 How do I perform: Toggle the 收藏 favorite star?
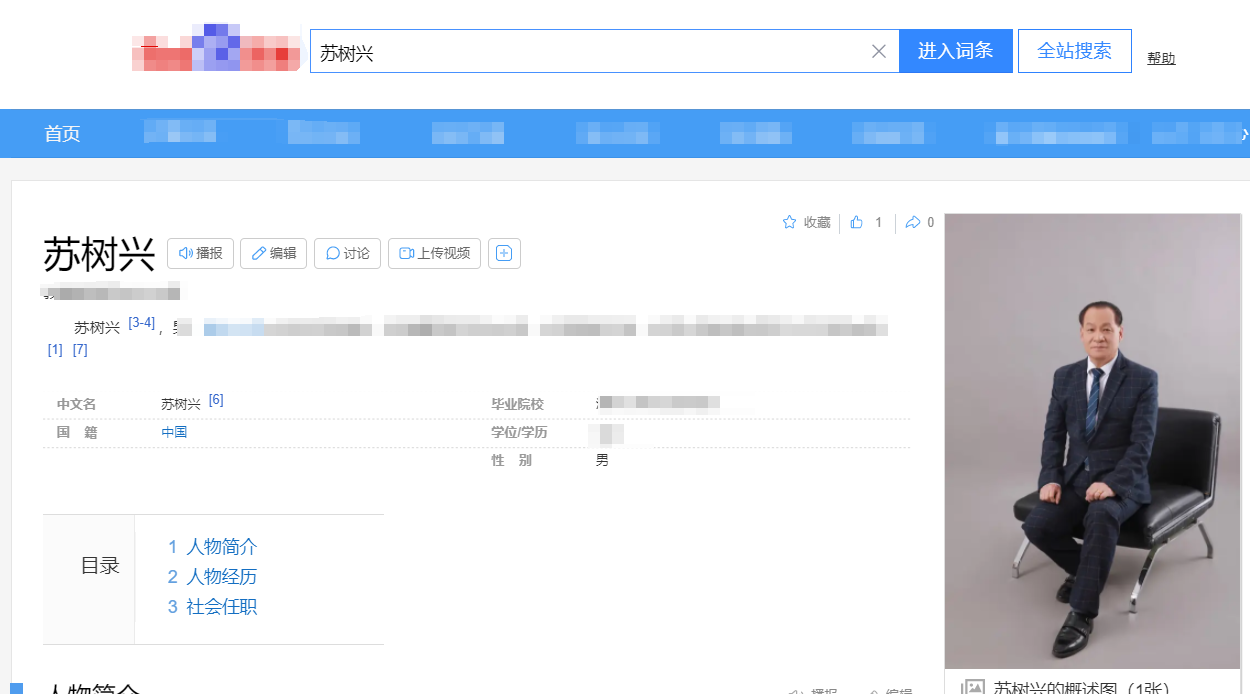pyautogui.click(x=789, y=222)
